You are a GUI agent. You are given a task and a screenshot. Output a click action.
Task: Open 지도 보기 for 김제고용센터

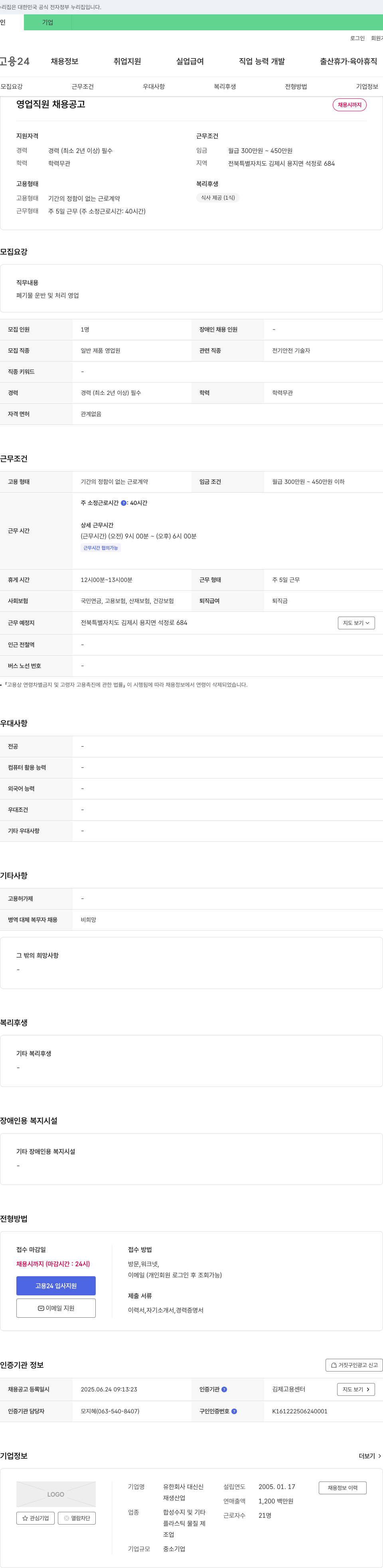click(x=355, y=1389)
